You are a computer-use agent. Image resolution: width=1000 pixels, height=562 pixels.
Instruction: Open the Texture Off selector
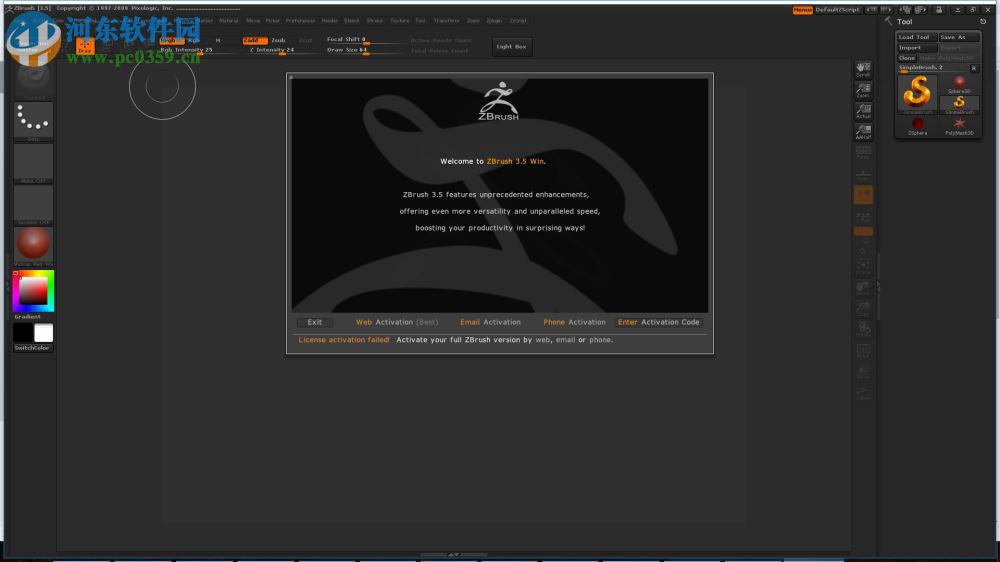33,205
